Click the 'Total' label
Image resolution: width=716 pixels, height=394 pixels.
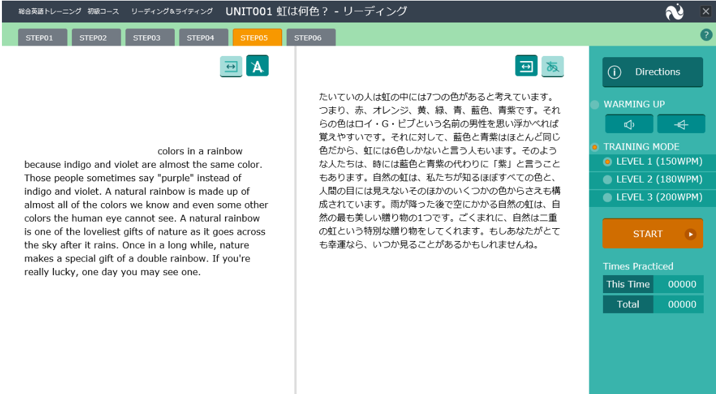[x=628, y=305]
